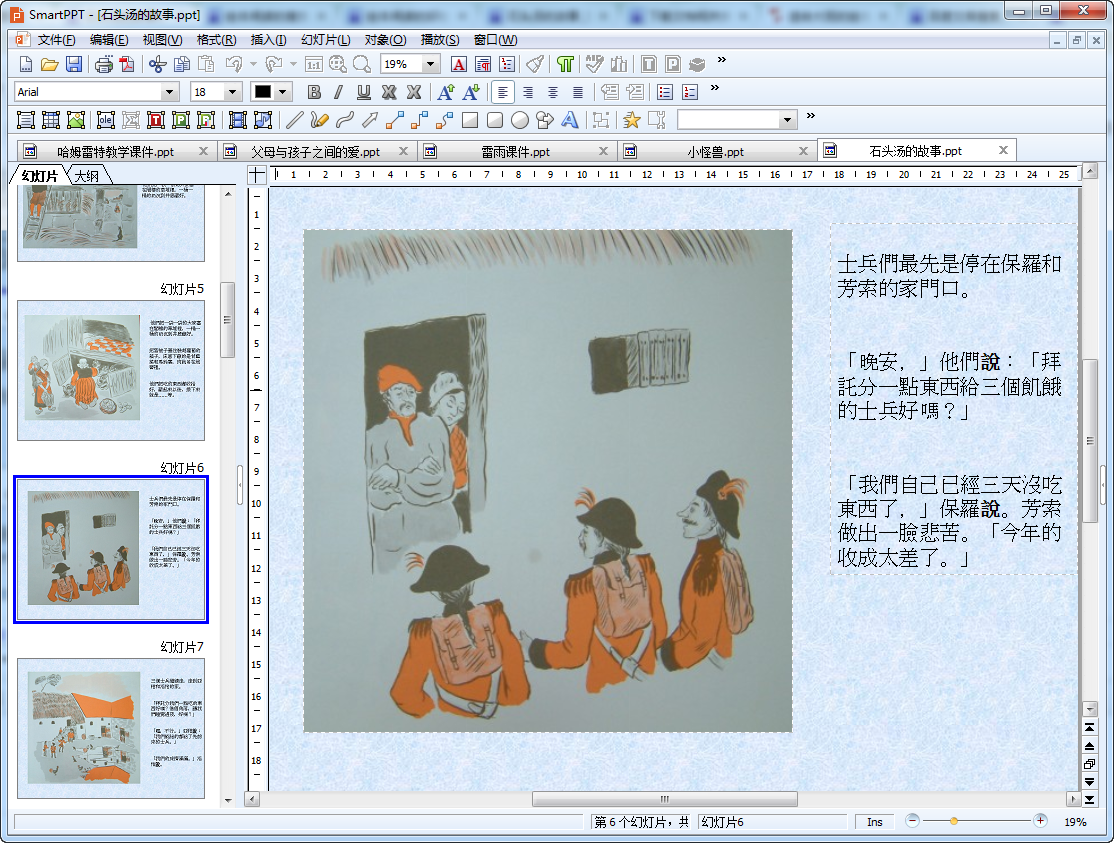Viewport: 1114px width, 843px height.
Task: Toggle left text alignment
Action: point(503,92)
